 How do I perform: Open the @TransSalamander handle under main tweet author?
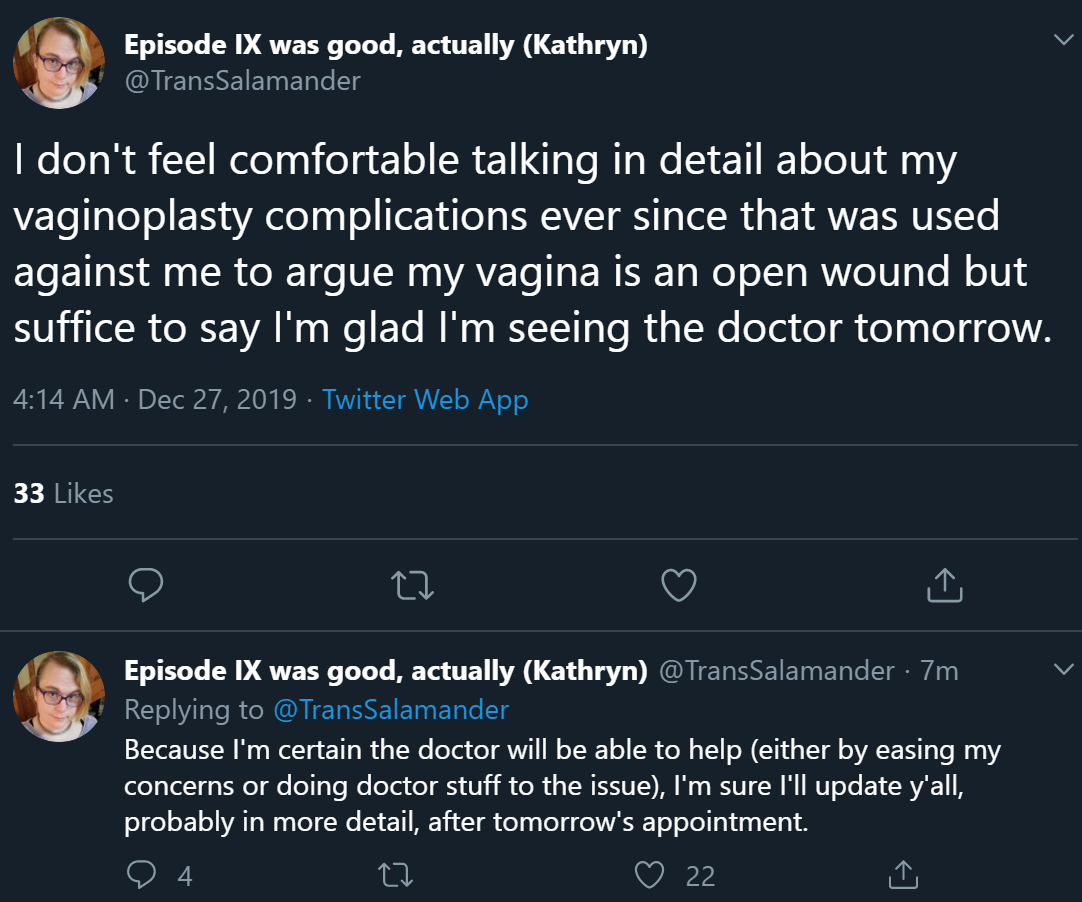pos(242,80)
